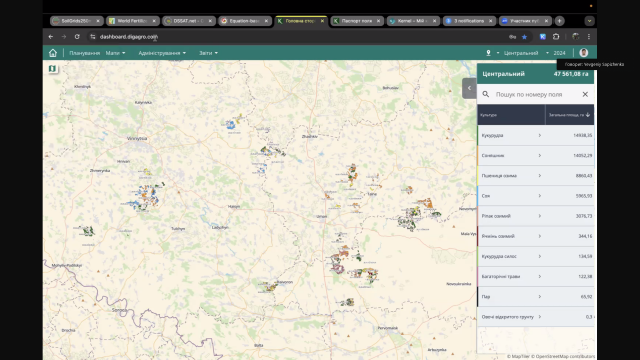The width and height of the screenshot is (640, 360).
Task: Go back with browser back arrow
Action: [51, 37]
